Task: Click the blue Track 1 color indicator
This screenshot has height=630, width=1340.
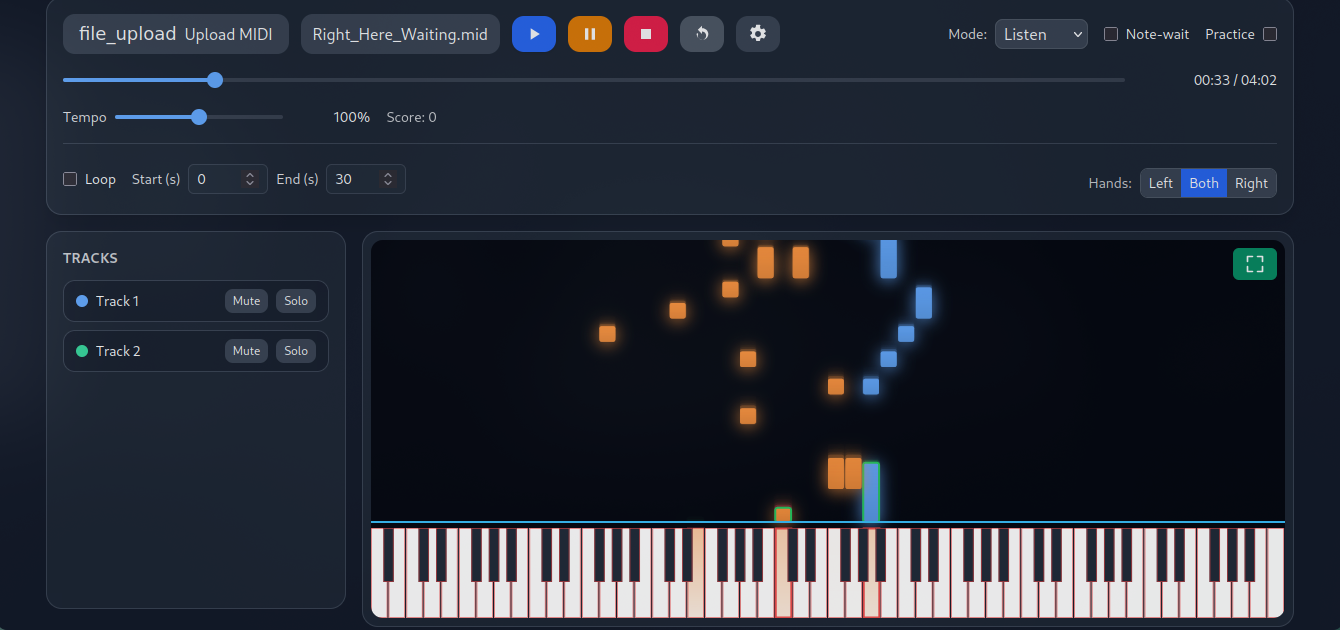Action: (x=82, y=300)
